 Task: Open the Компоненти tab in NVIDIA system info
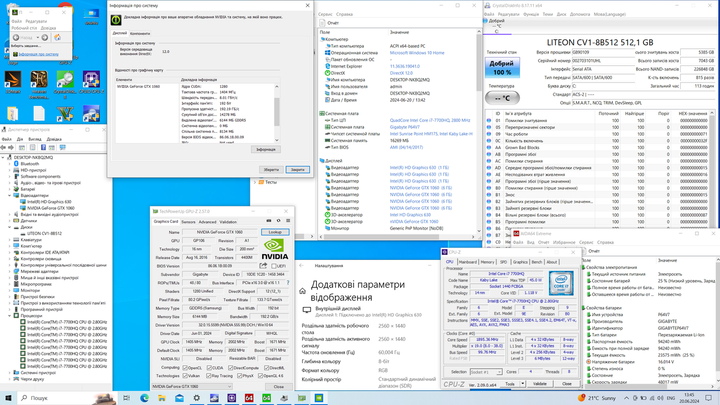140,34
